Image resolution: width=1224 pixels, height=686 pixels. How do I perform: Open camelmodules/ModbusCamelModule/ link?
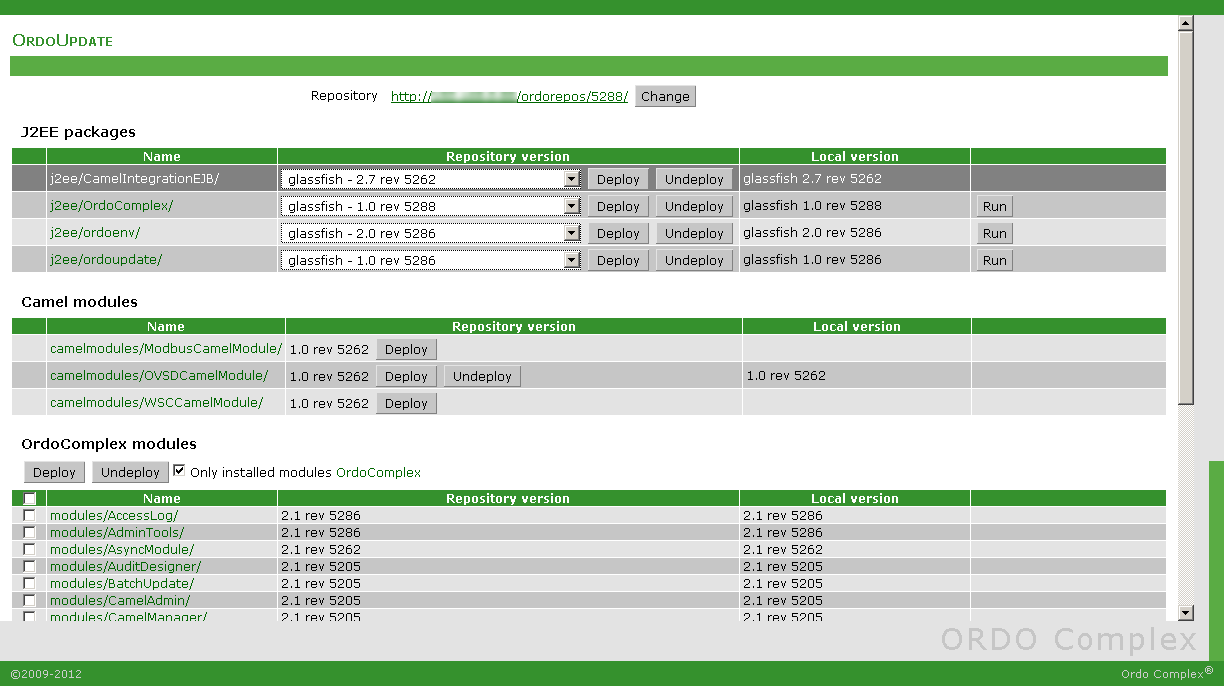(166, 348)
